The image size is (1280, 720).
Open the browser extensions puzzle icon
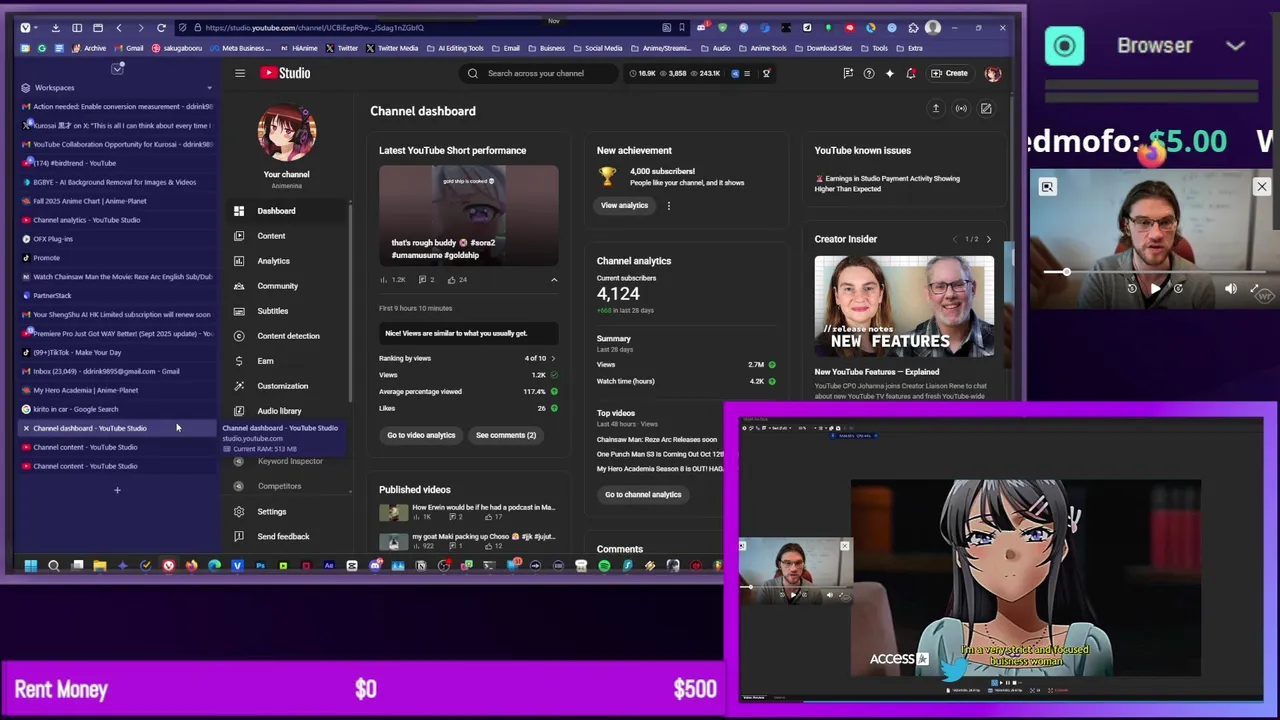coord(913,28)
